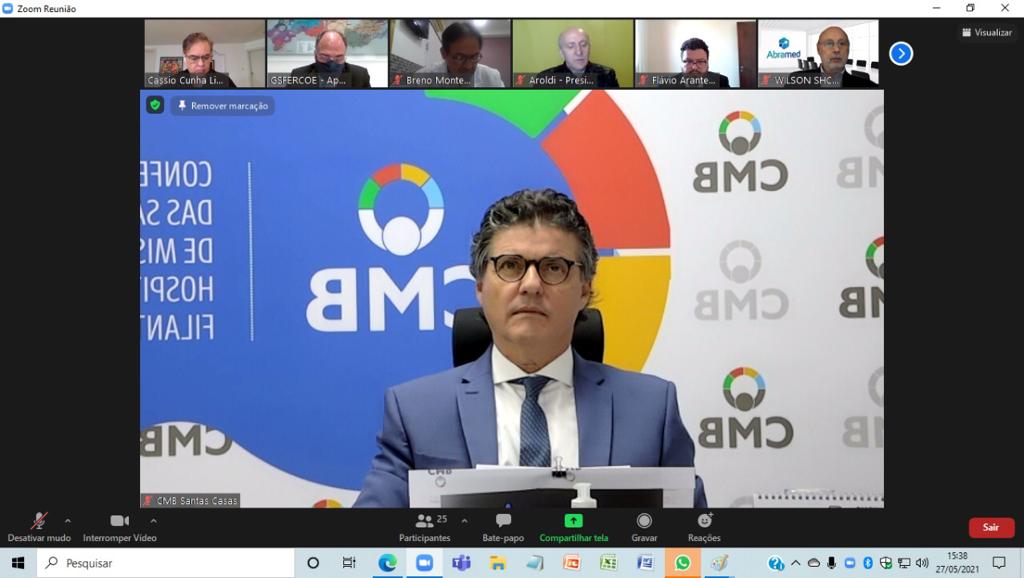1024x578 pixels.
Task: Open the blue help icon in system tray
Action: [x=776, y=563]
